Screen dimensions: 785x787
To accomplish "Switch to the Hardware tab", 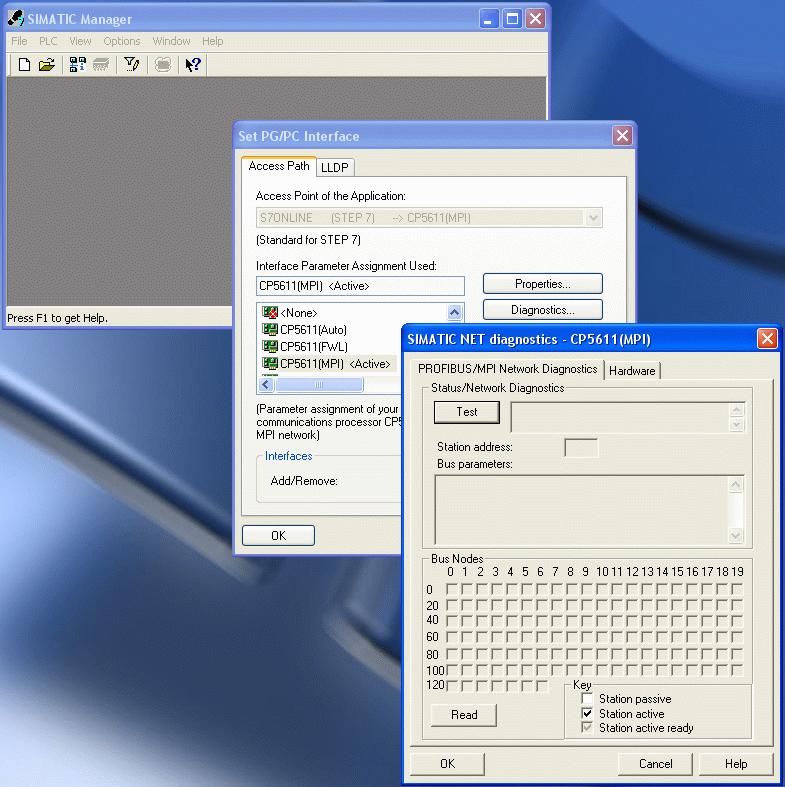I will point(632,371).
